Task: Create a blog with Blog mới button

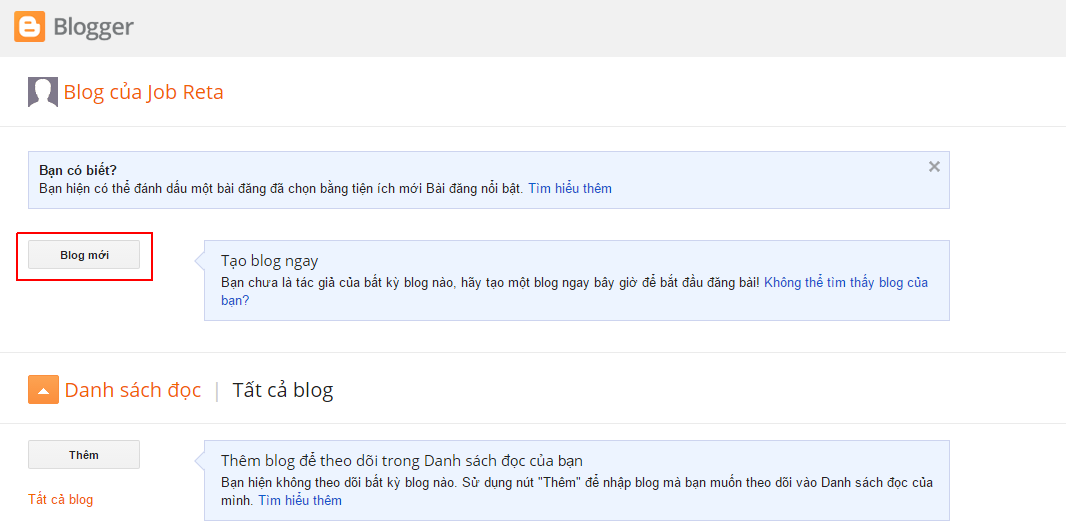Action: (84, 256)
